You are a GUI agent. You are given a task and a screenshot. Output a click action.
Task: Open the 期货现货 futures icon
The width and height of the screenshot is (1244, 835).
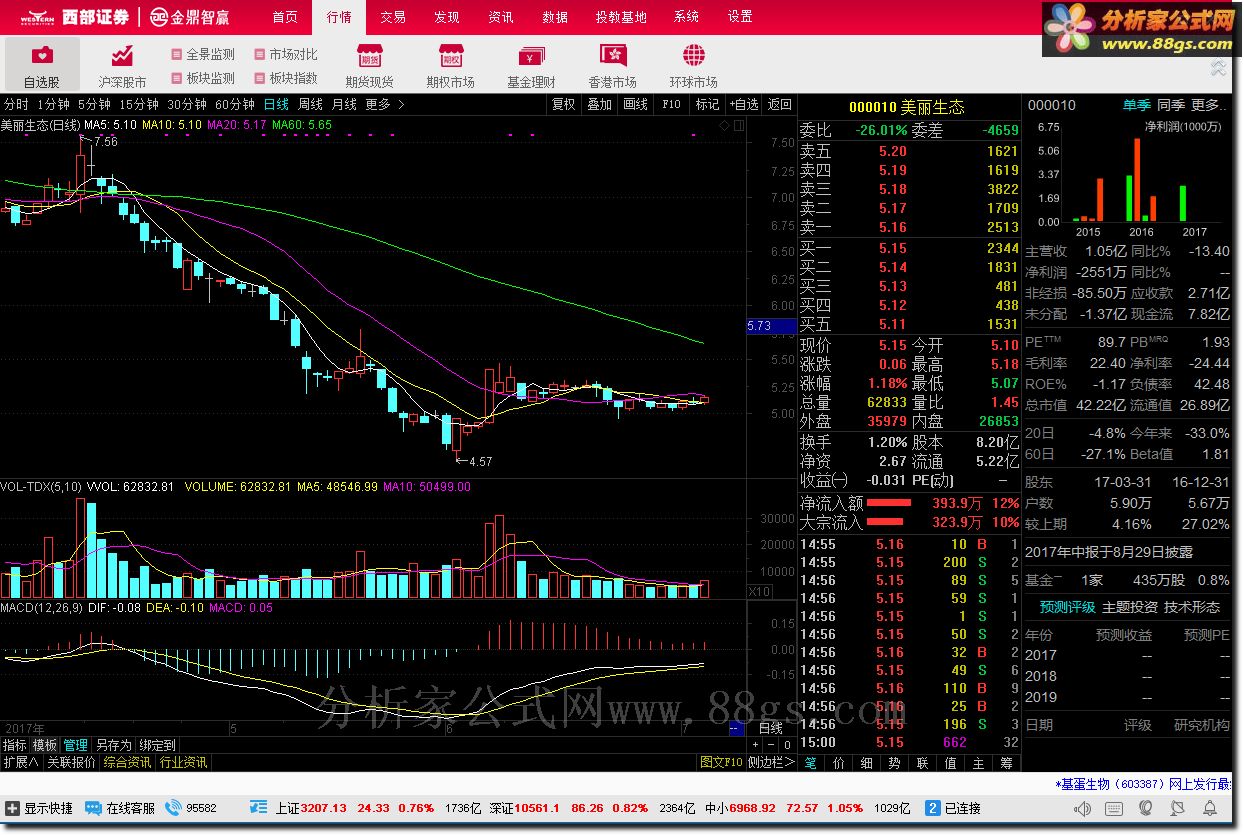click(370, 55)
